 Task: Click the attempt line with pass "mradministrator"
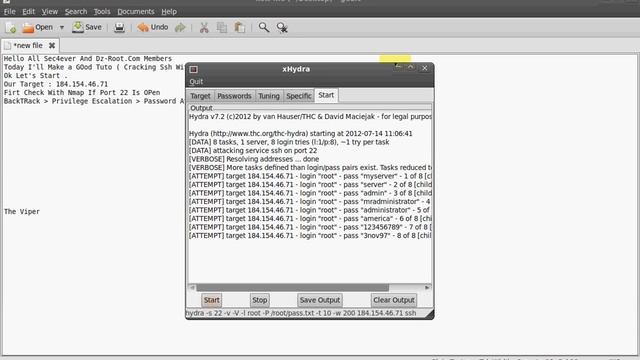click(310, 202)
